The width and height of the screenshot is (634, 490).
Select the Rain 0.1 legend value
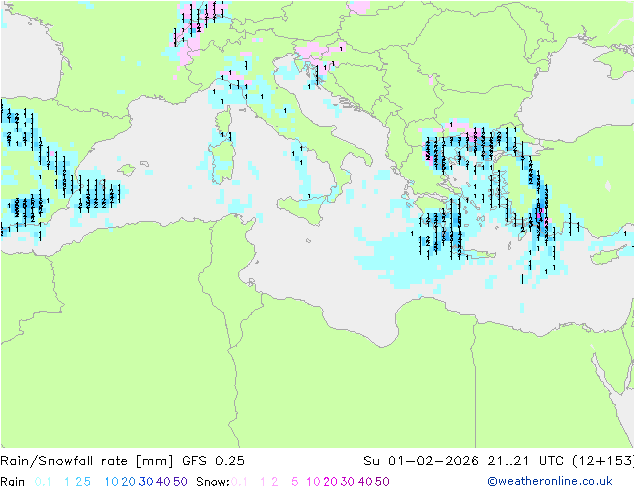click(43, 482)
